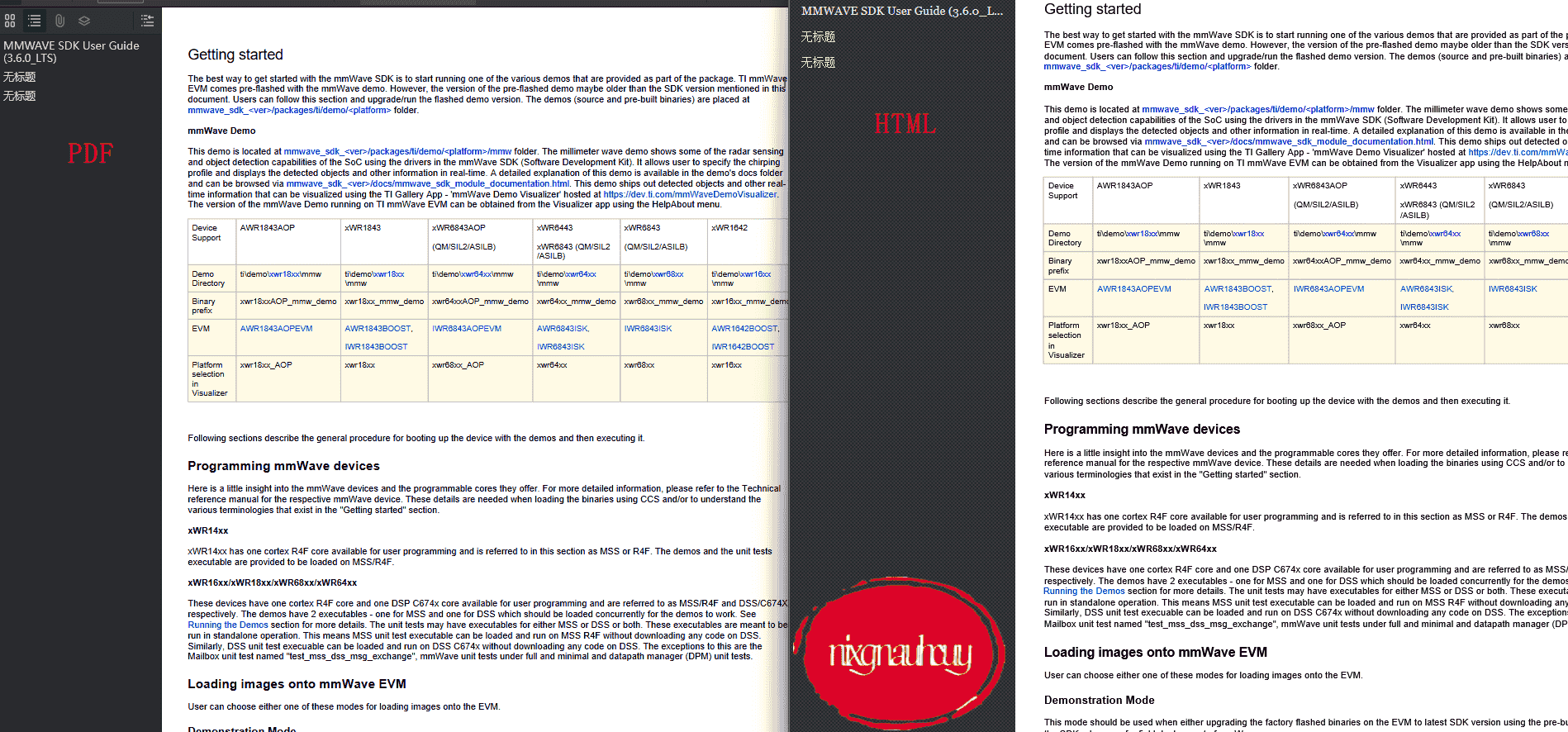The height and width of the screenshot is (732, 1568).
Task: Open xwr16xx demo directory link in PDF
Action: pyautogui.click(x=755, y=274)
